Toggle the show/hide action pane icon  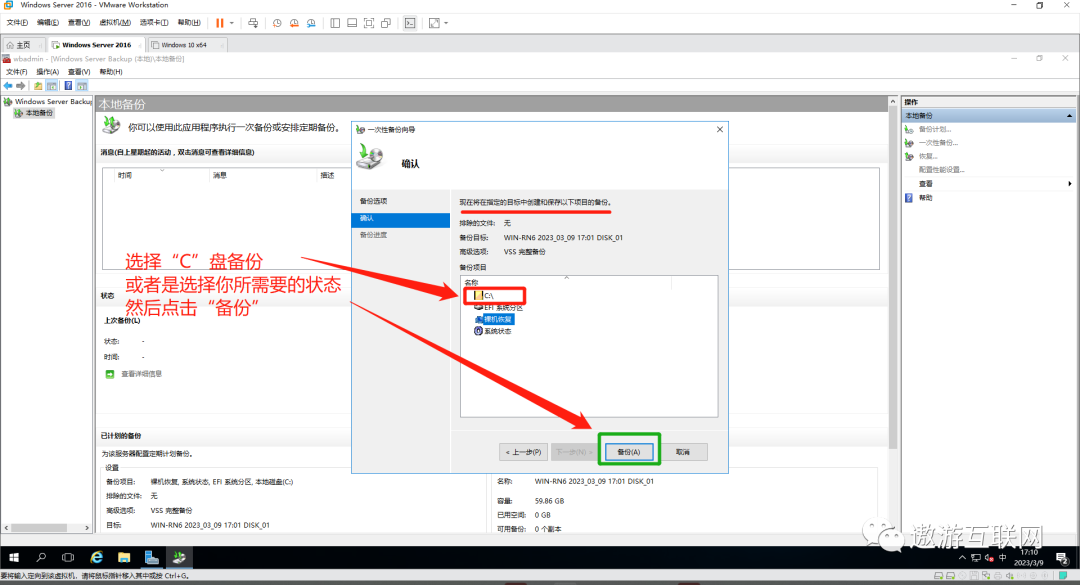[x=82, y=86]
